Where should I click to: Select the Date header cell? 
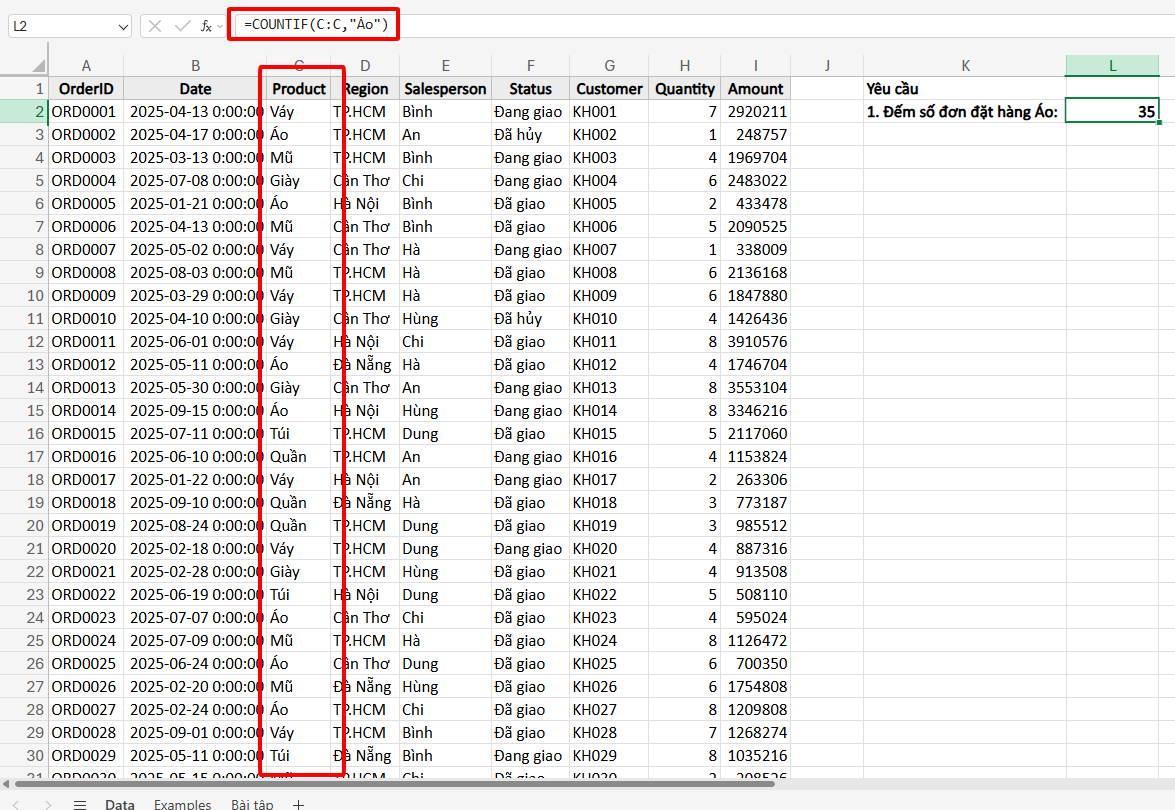click(x=195, y=88)
